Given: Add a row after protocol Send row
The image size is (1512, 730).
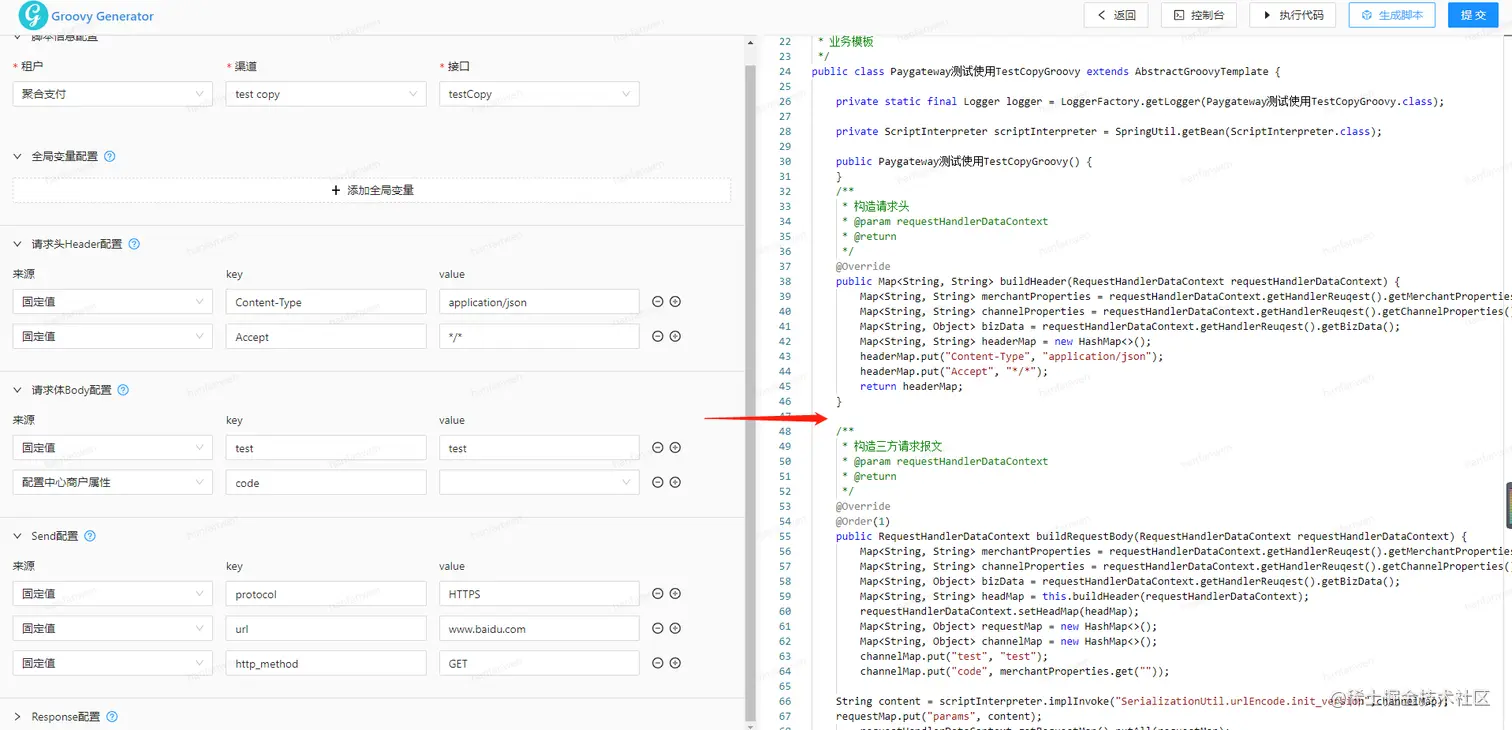Looking at the screenshot, I should (x=675, y=594).
